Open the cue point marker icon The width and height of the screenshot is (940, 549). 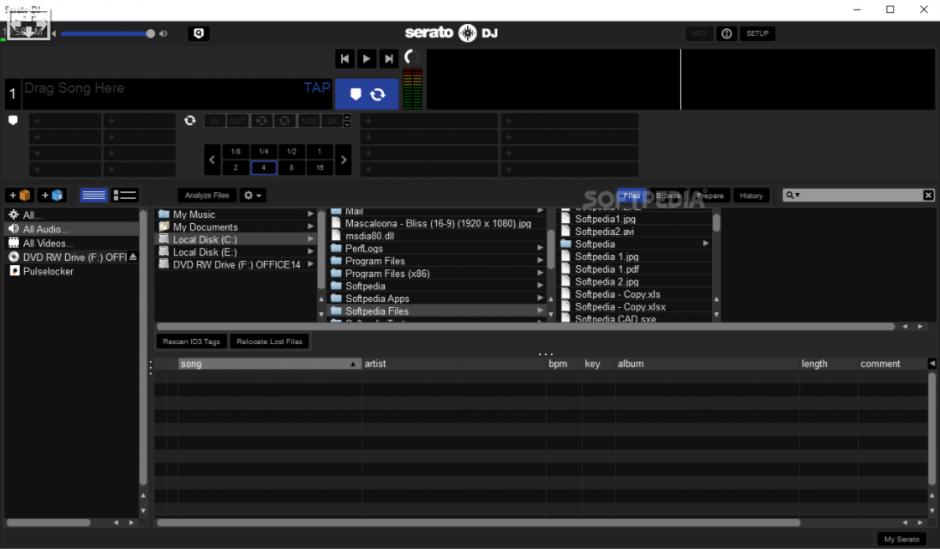click(x=13, y=120)
